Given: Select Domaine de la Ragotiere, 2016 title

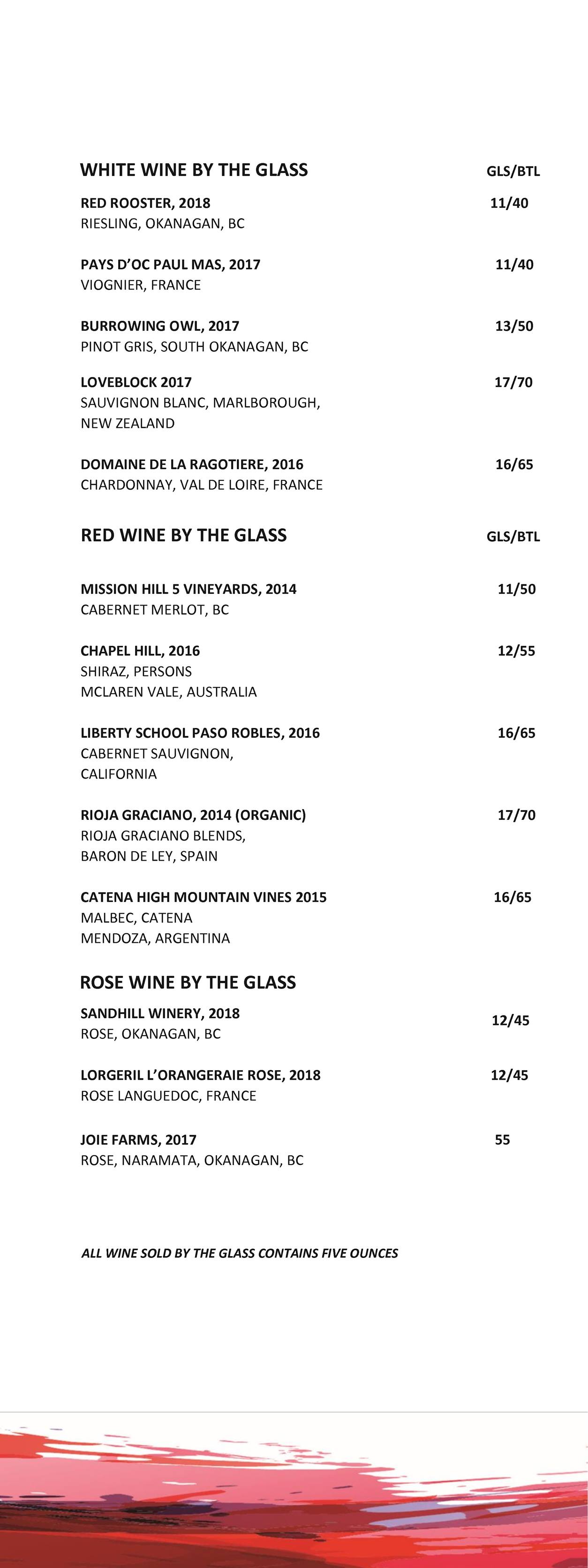Looking at the screenshot, I should [x=192, y=464].
